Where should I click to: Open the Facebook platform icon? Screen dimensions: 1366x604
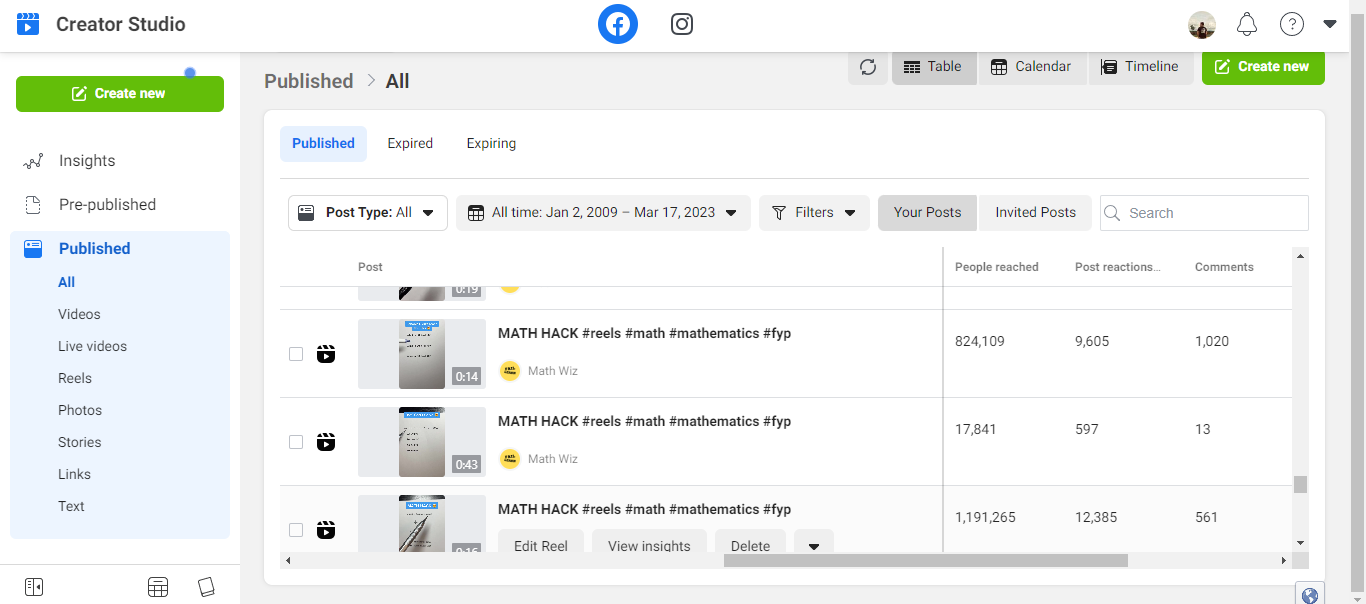pos(618,24)
